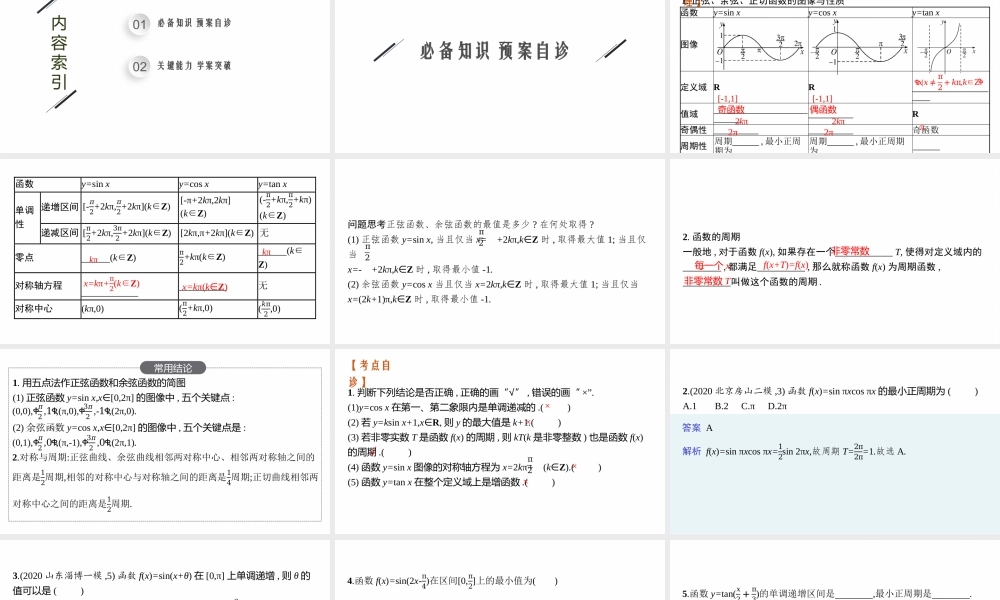The width and height of the screenshot is (1000, 600).
Task: Click answer choice "A.1" on question 2
Action: (689, 406)
